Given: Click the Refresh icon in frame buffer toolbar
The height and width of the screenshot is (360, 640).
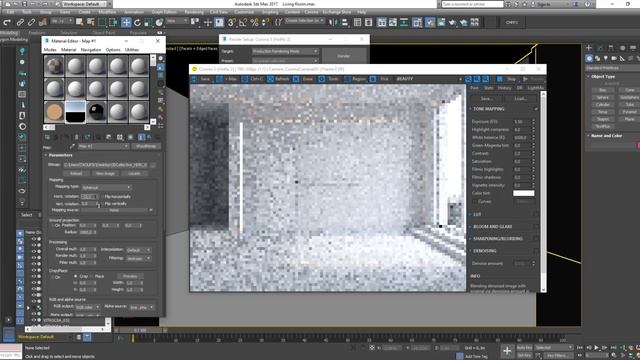Looking at the screenshot, I should [270, 79].
